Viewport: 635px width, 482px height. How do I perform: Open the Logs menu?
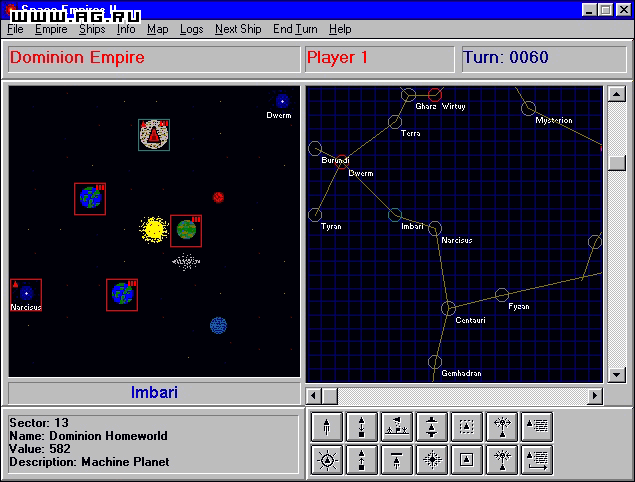point(192,29)
